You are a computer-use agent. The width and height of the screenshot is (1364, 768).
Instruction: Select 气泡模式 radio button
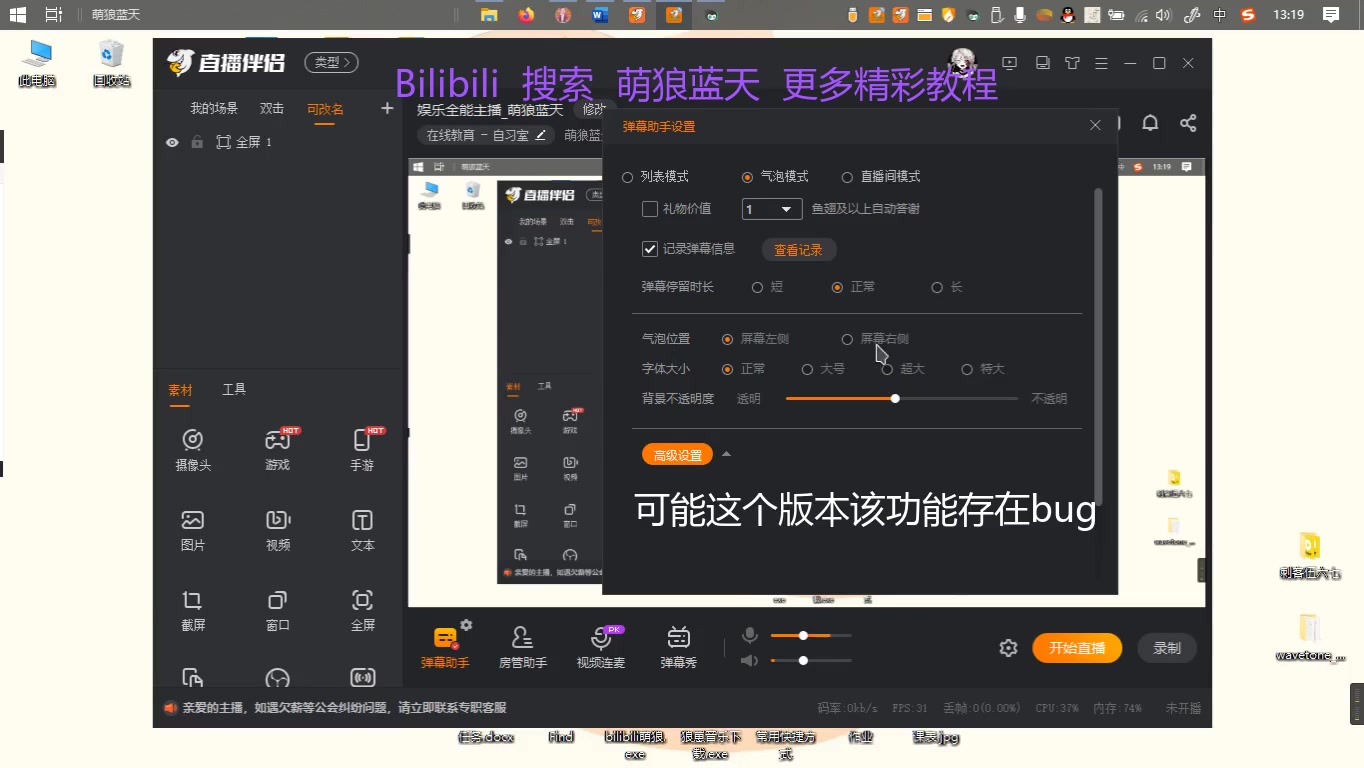(747, 177)
